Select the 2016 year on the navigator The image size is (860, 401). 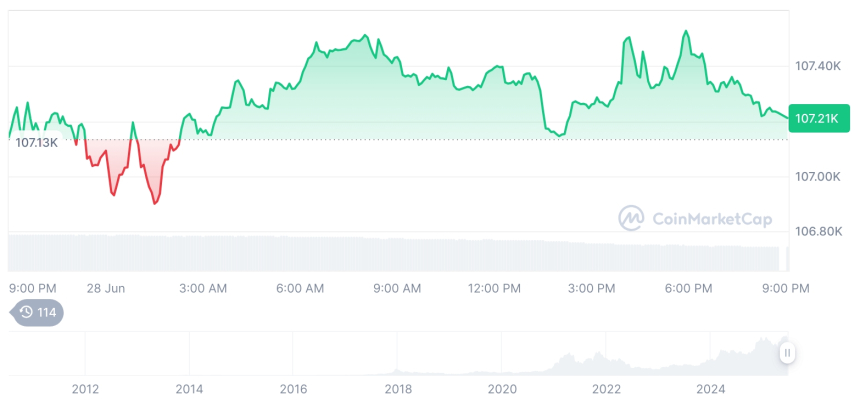pos(293,388)
